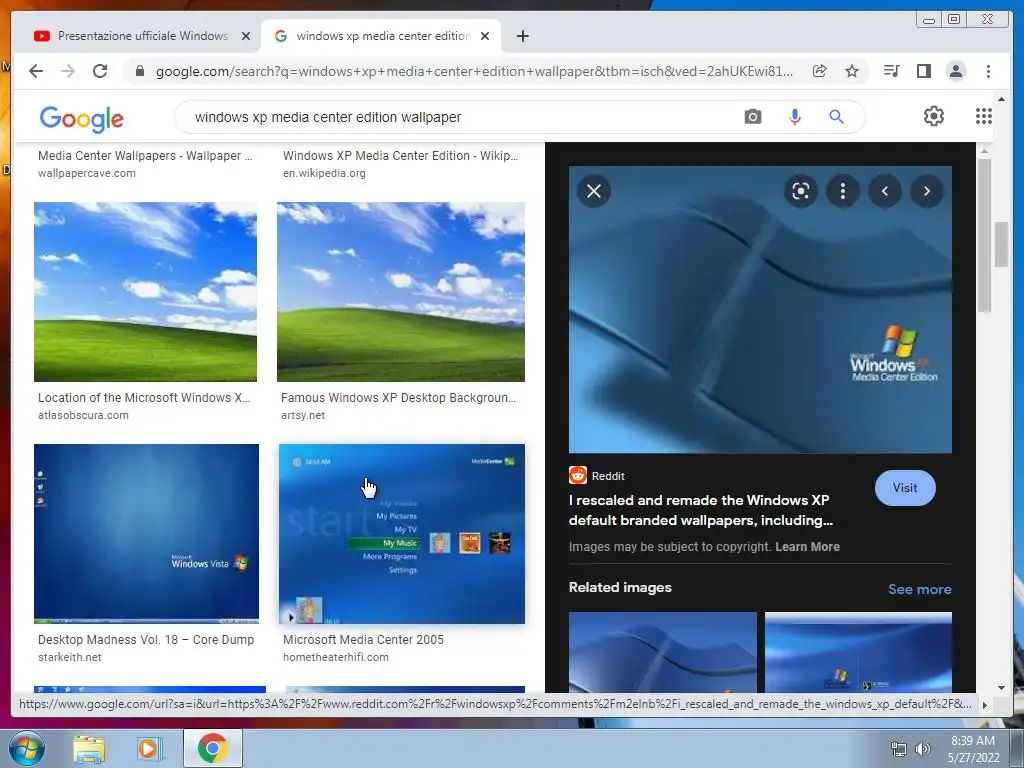Visit the Reddit source page
The width and height of the screenshot is (1024, 768).
point(904,488)
